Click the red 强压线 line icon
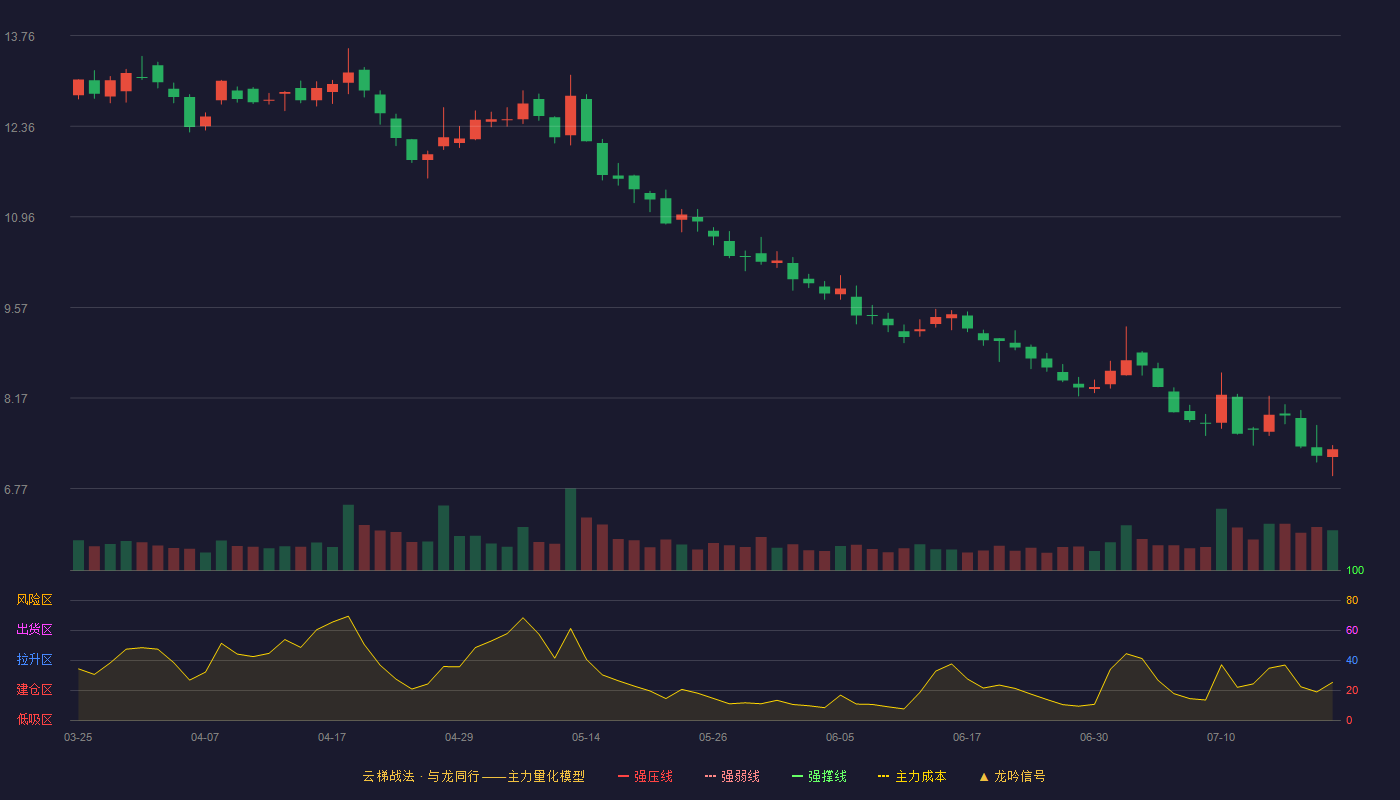 point(623,776)
